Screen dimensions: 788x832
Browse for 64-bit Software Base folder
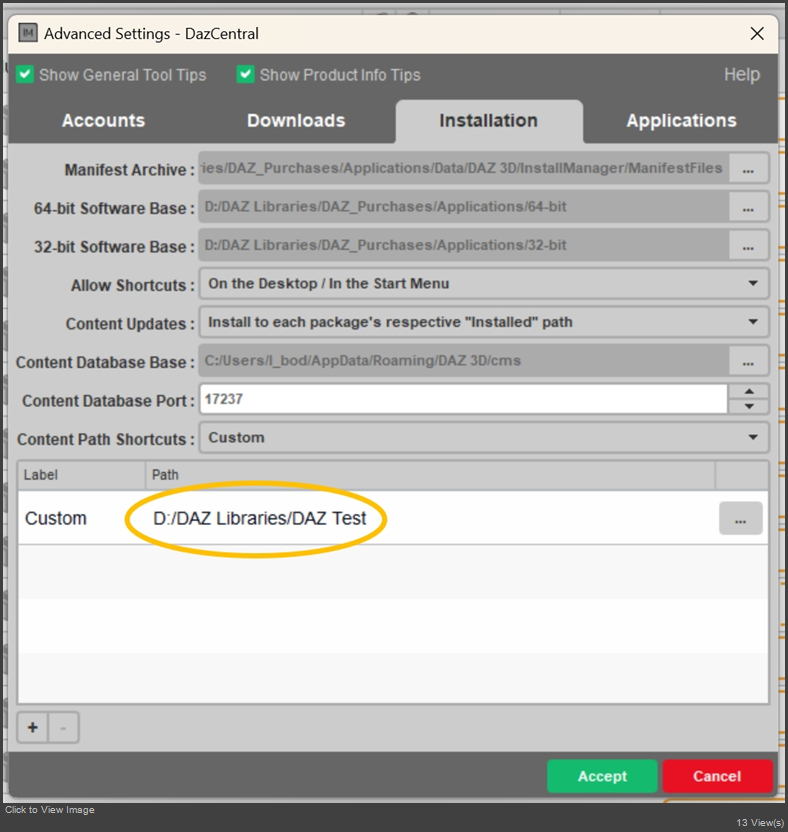[748, 207]
